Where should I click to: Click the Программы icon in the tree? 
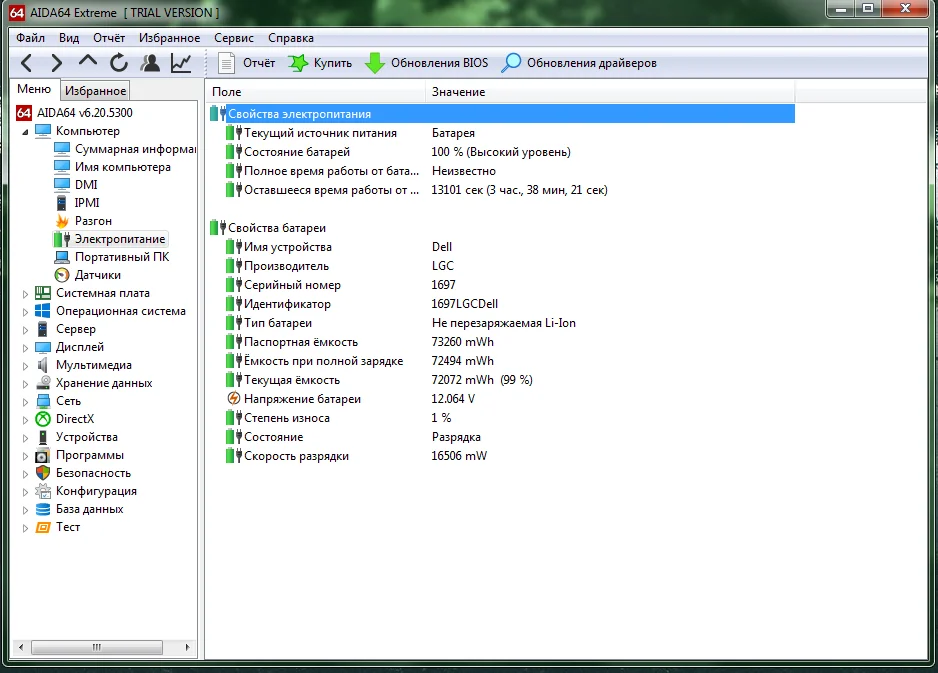tap(42, 455)
